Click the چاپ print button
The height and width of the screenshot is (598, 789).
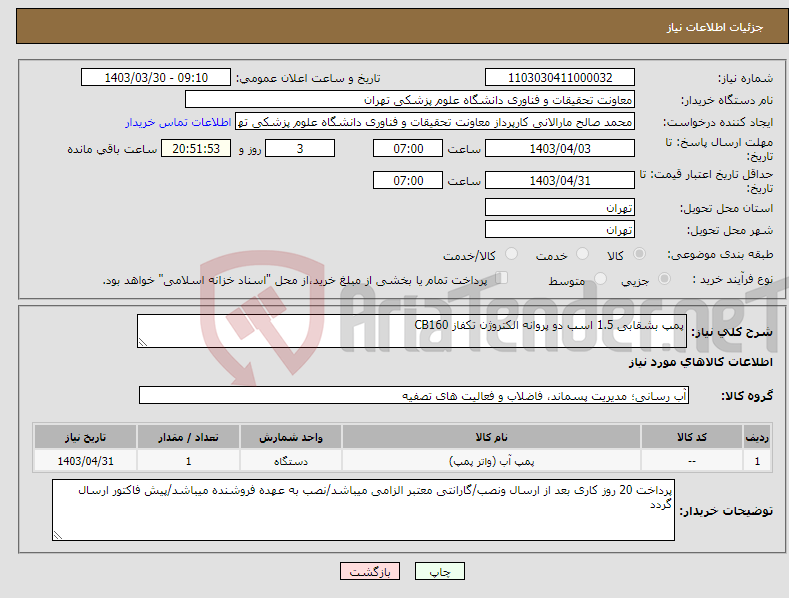(440, 571)
